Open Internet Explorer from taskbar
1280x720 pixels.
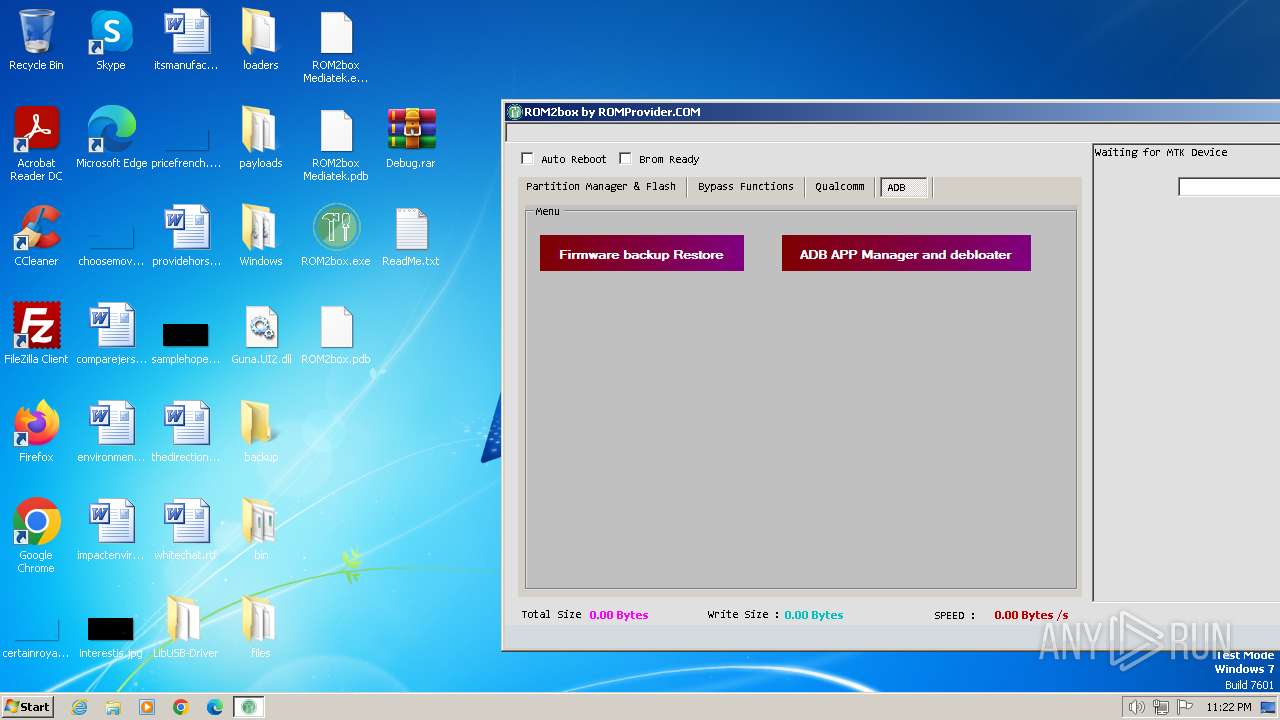(x=80, y=707)
